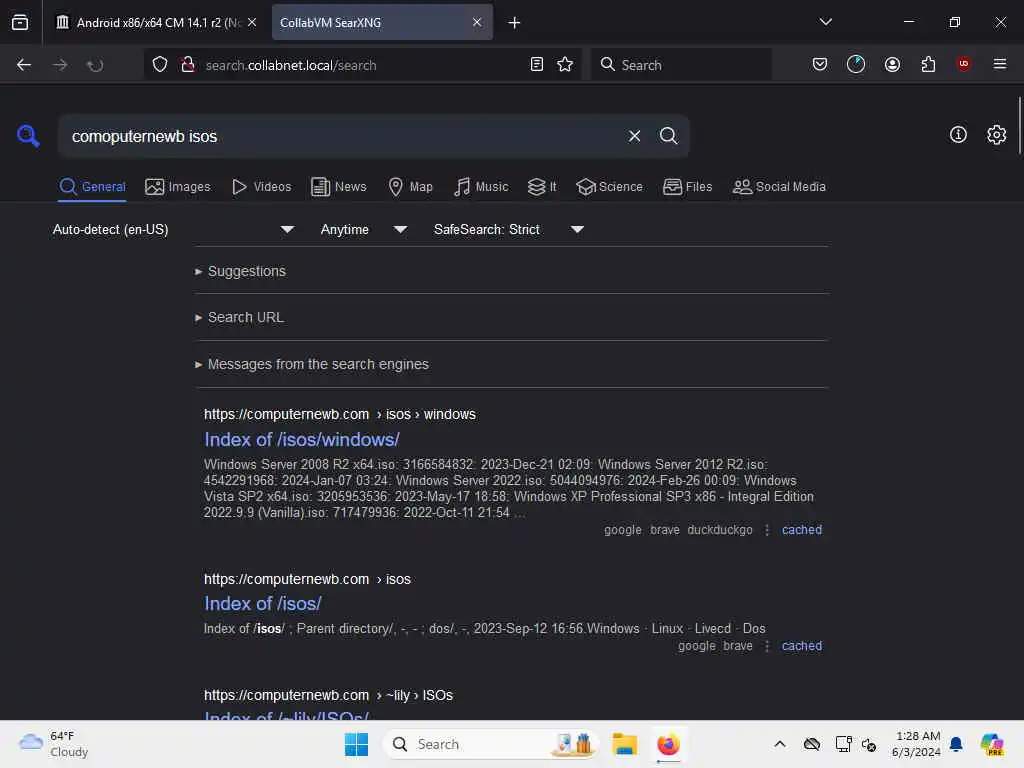The height and width of the screenshot is (768, 1024).
Task: Switch to the Social Media category
Action: 779,187
